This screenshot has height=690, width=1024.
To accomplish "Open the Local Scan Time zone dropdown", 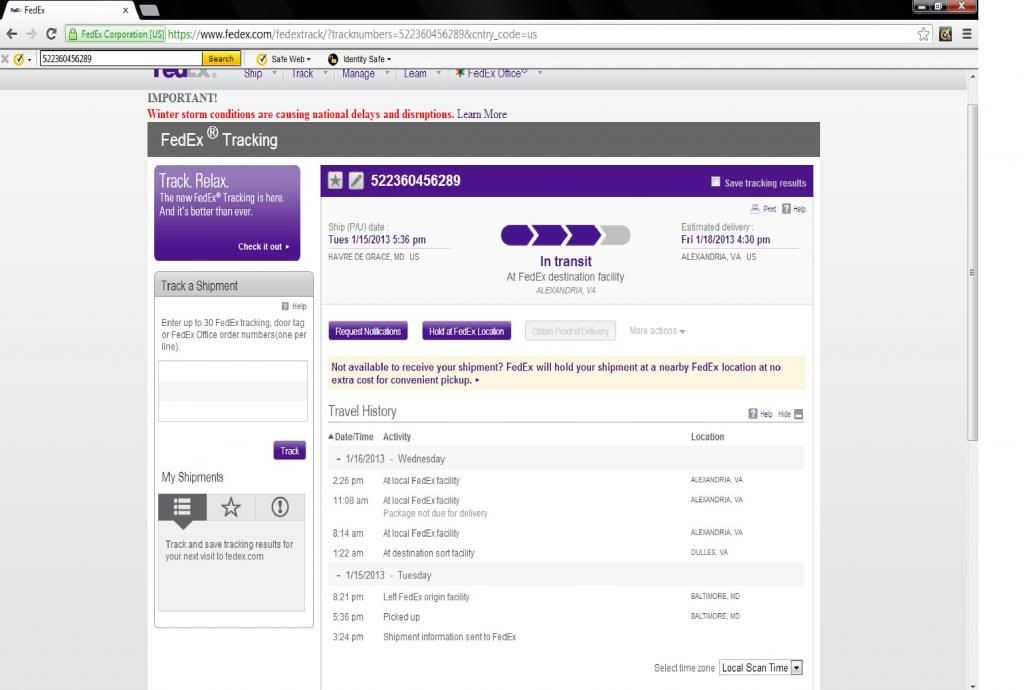I will (x=760, y=668).
